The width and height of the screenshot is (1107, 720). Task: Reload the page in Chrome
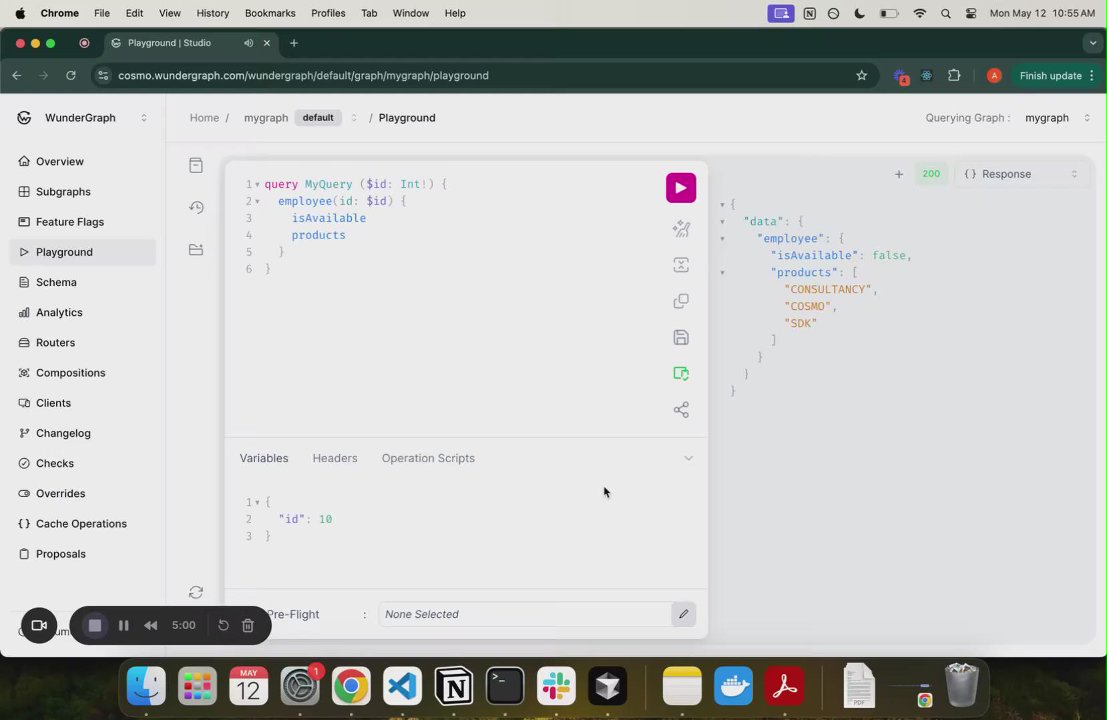pos(71,76)
